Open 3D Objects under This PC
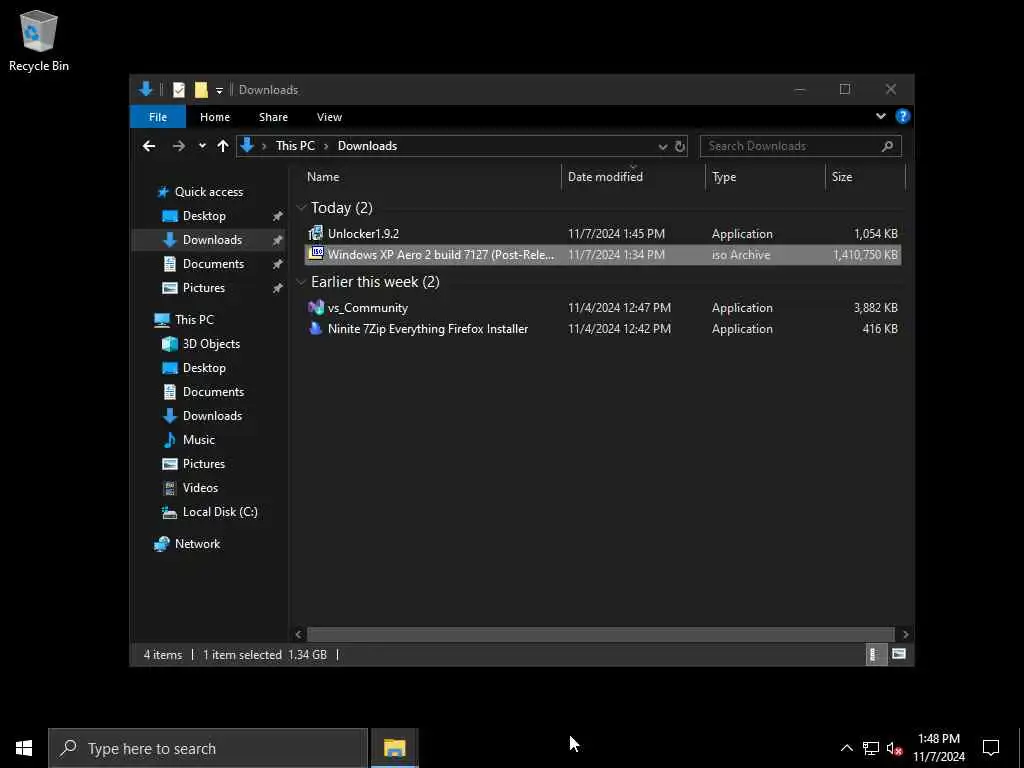The height and width of the screenshot is (768, 1024). point(211,344)
